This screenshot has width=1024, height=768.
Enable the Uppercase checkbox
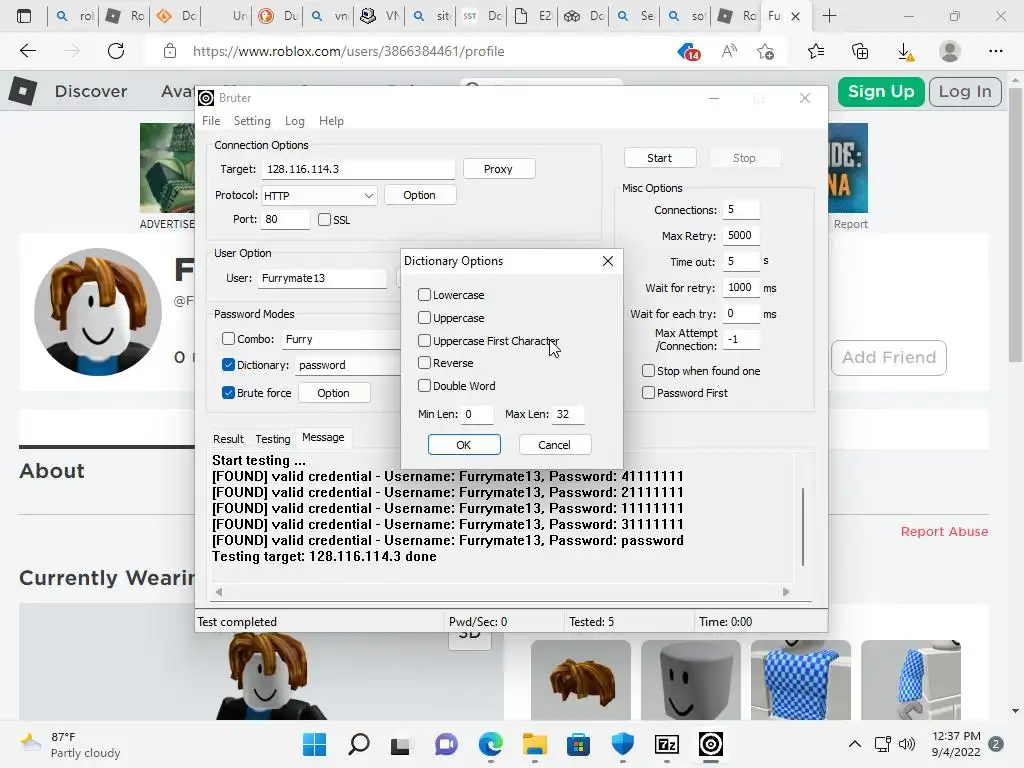coord(424,317)
